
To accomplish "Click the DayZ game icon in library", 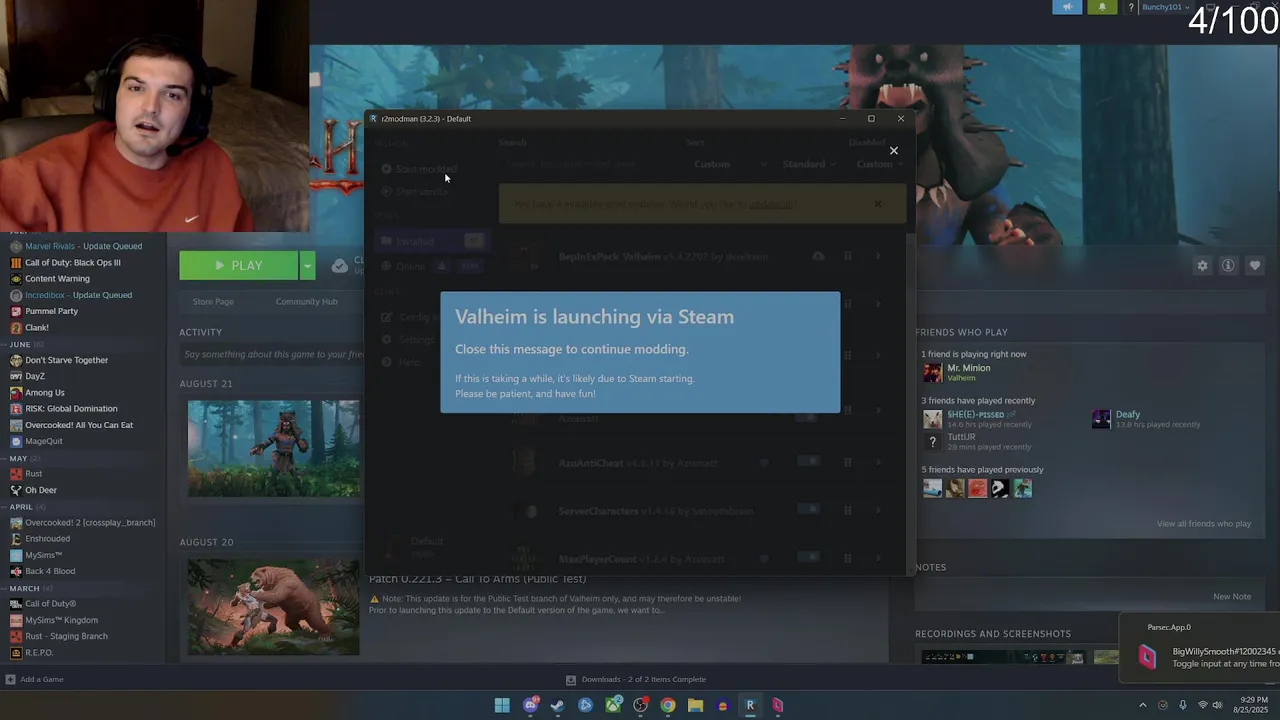I will tap(16, 376).
